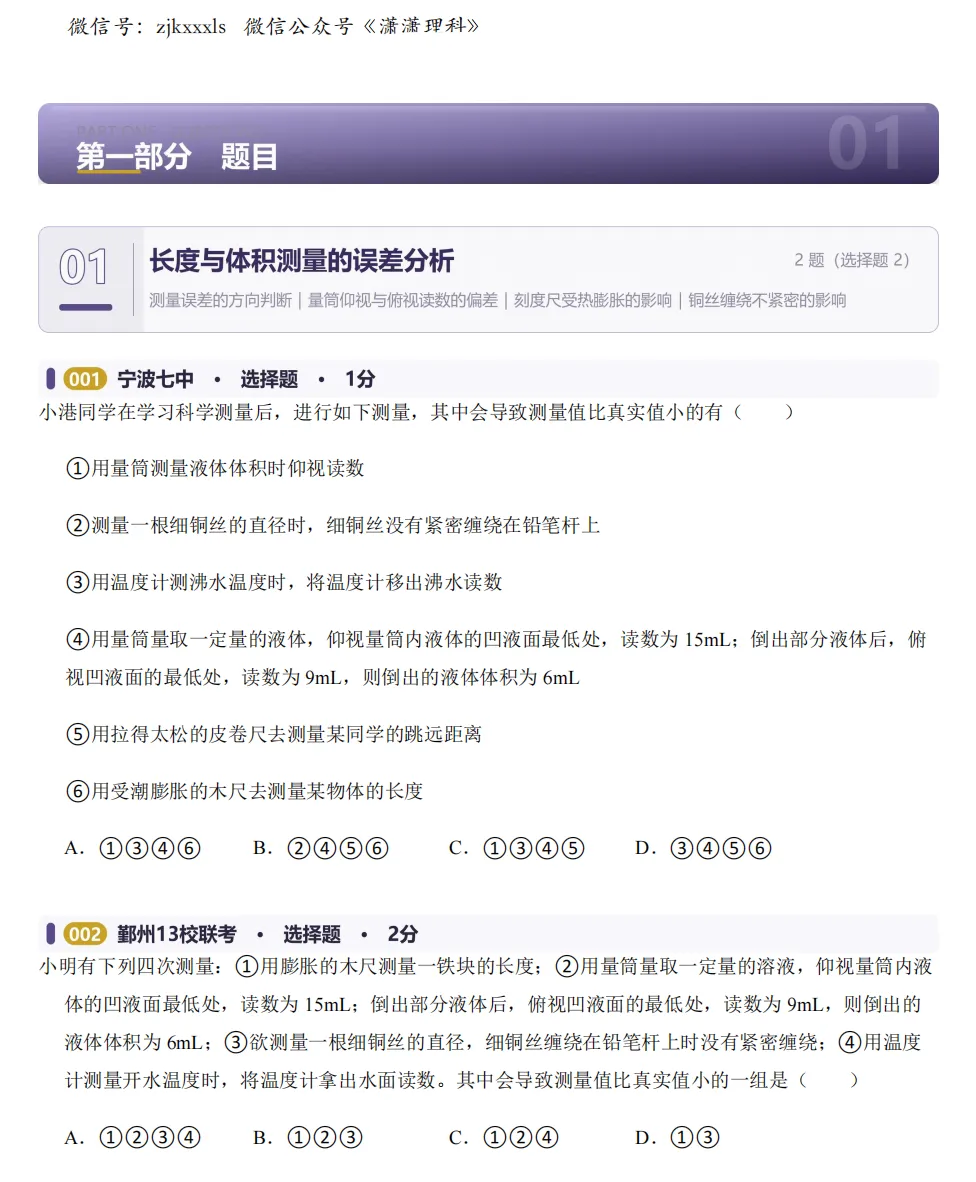The image size is (976, 1182).
Task: Select section title 长度与体积测量的误差分析
Action: point(301,261)
